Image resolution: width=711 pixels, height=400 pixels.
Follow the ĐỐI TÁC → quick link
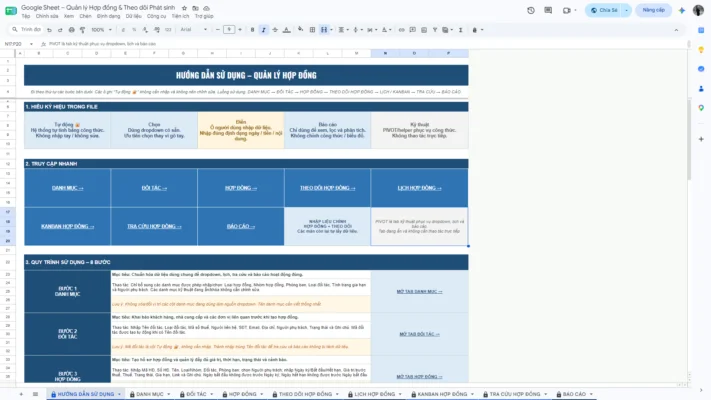(x=154, y=188)
